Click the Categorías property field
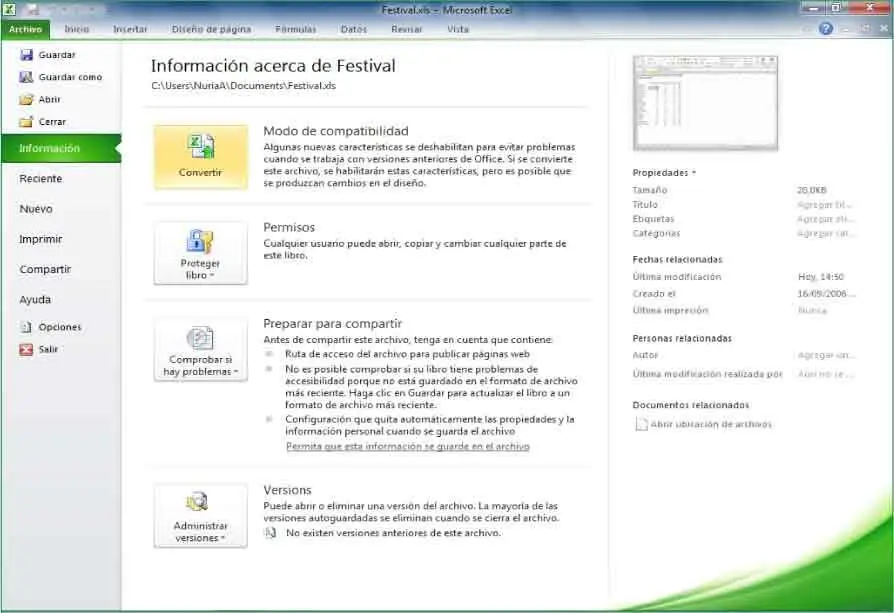 (x=825, y=233)
